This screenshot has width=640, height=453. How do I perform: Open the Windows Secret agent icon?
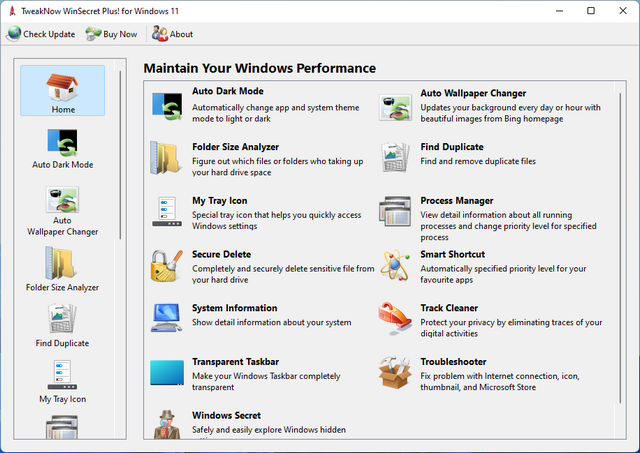coord(166,424)
